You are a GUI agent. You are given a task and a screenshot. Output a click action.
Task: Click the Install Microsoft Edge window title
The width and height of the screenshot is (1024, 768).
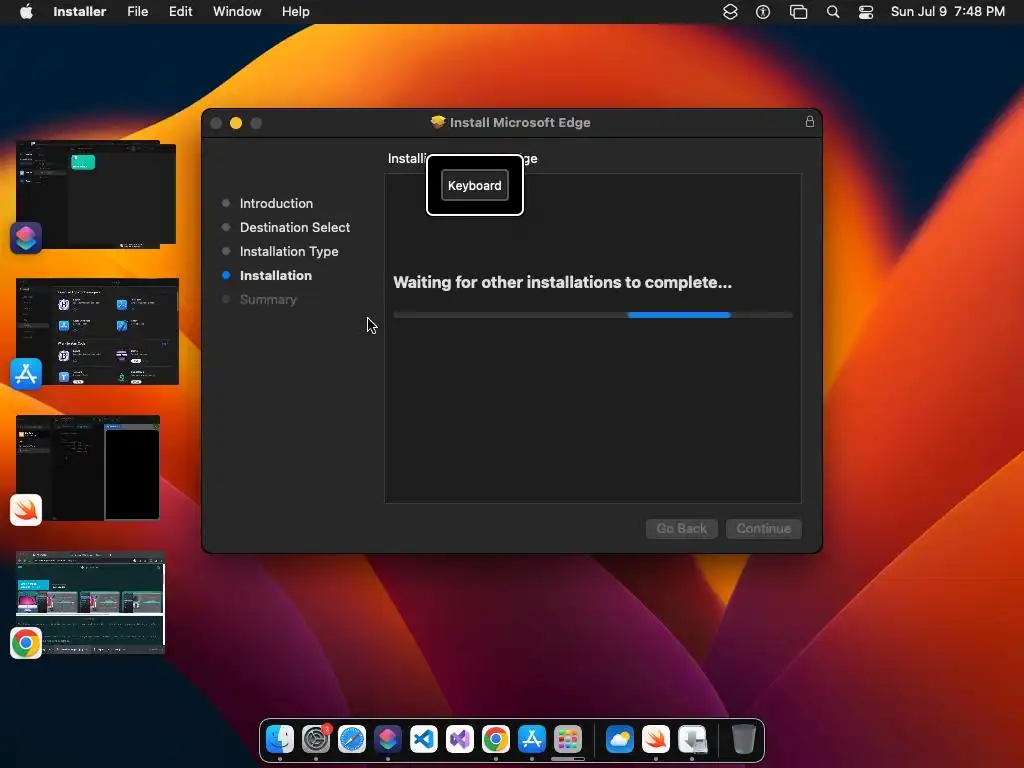tap(520, 122)
